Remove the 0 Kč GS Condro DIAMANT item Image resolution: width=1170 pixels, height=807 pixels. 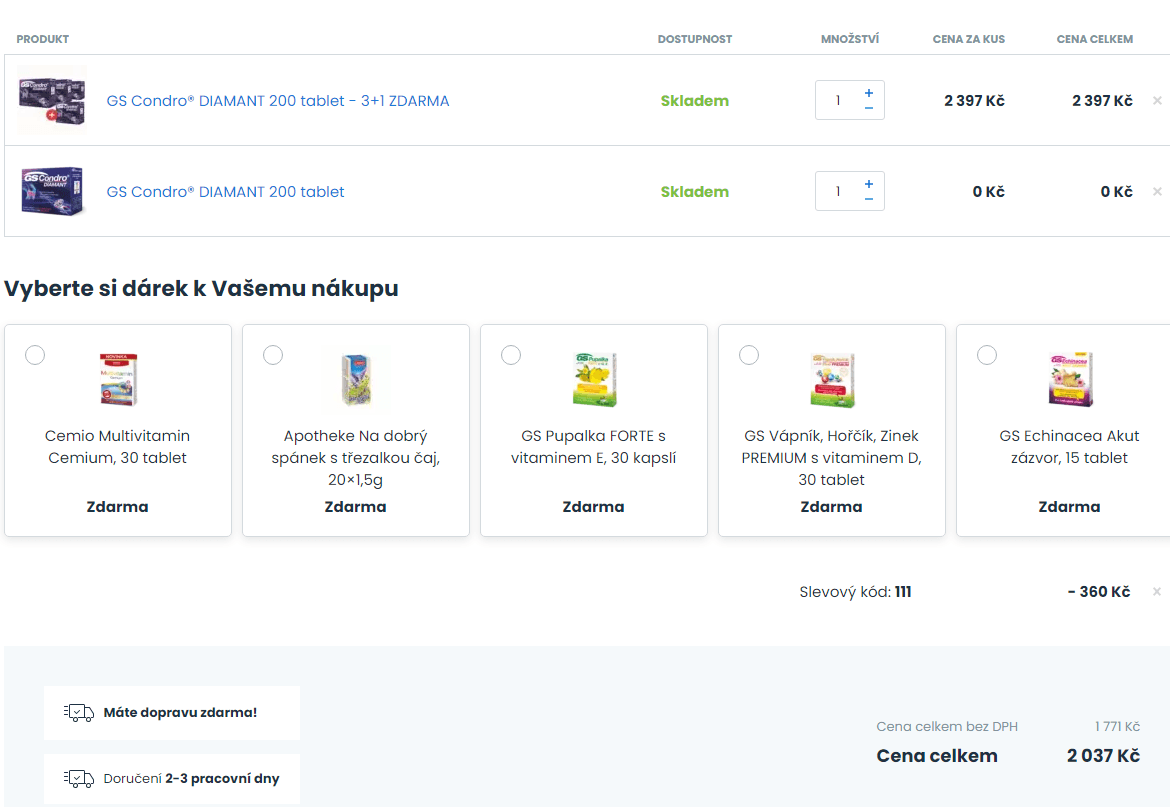click(x=1157, y=192)
